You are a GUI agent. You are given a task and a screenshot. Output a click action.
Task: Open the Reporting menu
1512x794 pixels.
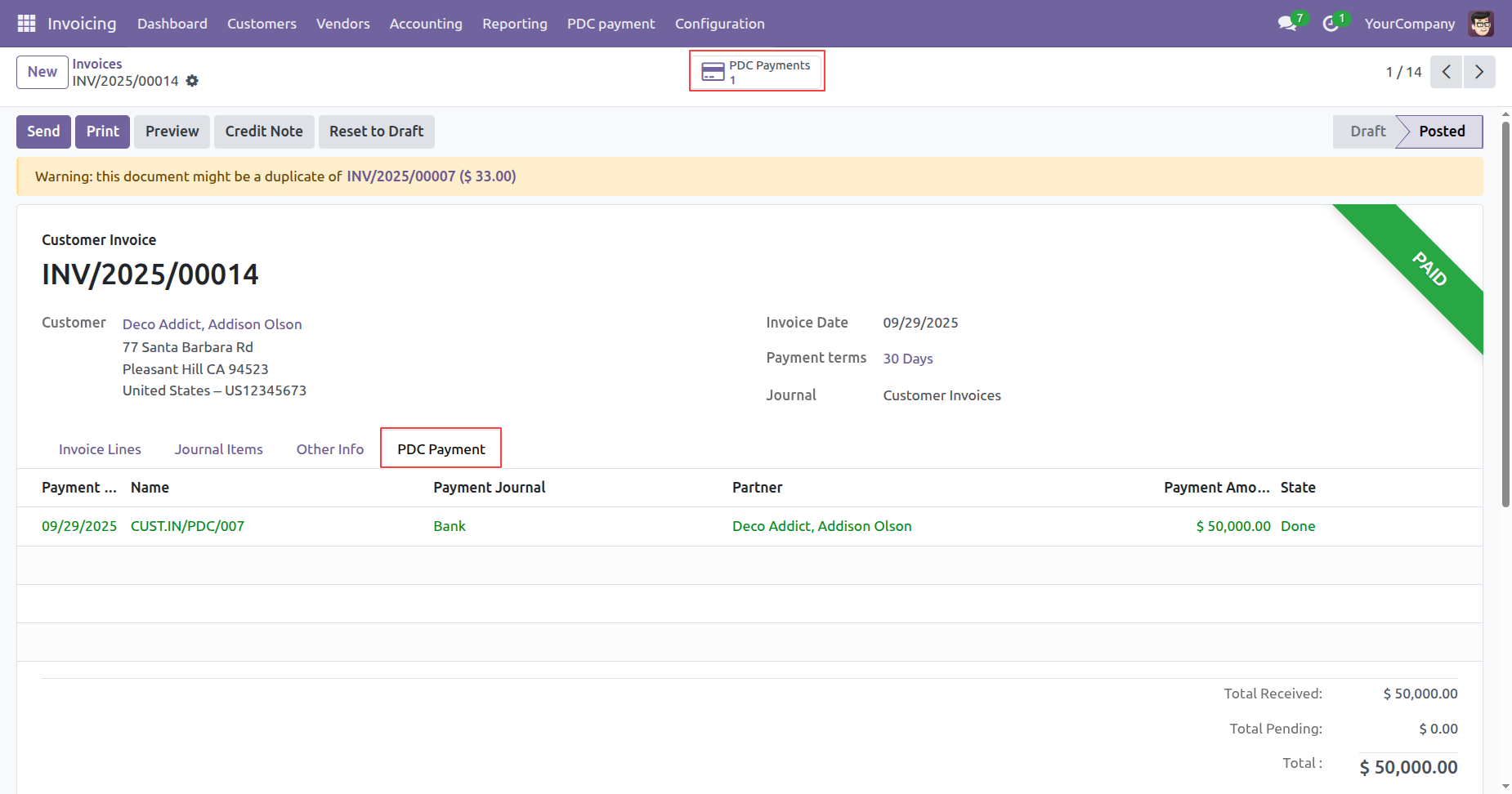click(514, 24)
